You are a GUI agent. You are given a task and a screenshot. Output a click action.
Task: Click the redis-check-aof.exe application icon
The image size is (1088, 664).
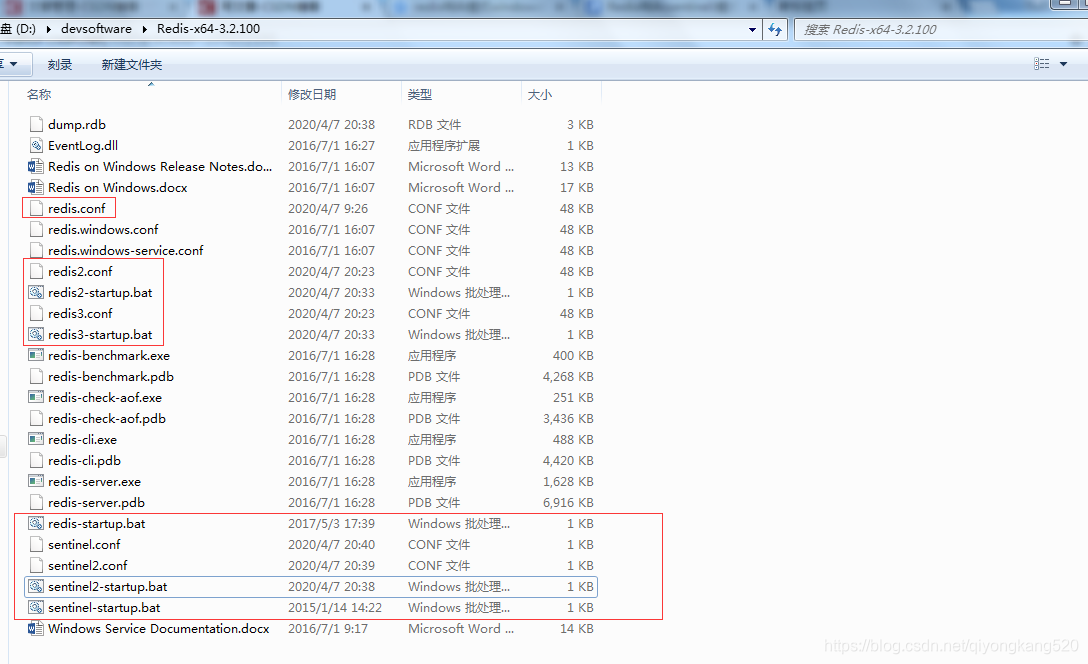click(x=35, y=398)
